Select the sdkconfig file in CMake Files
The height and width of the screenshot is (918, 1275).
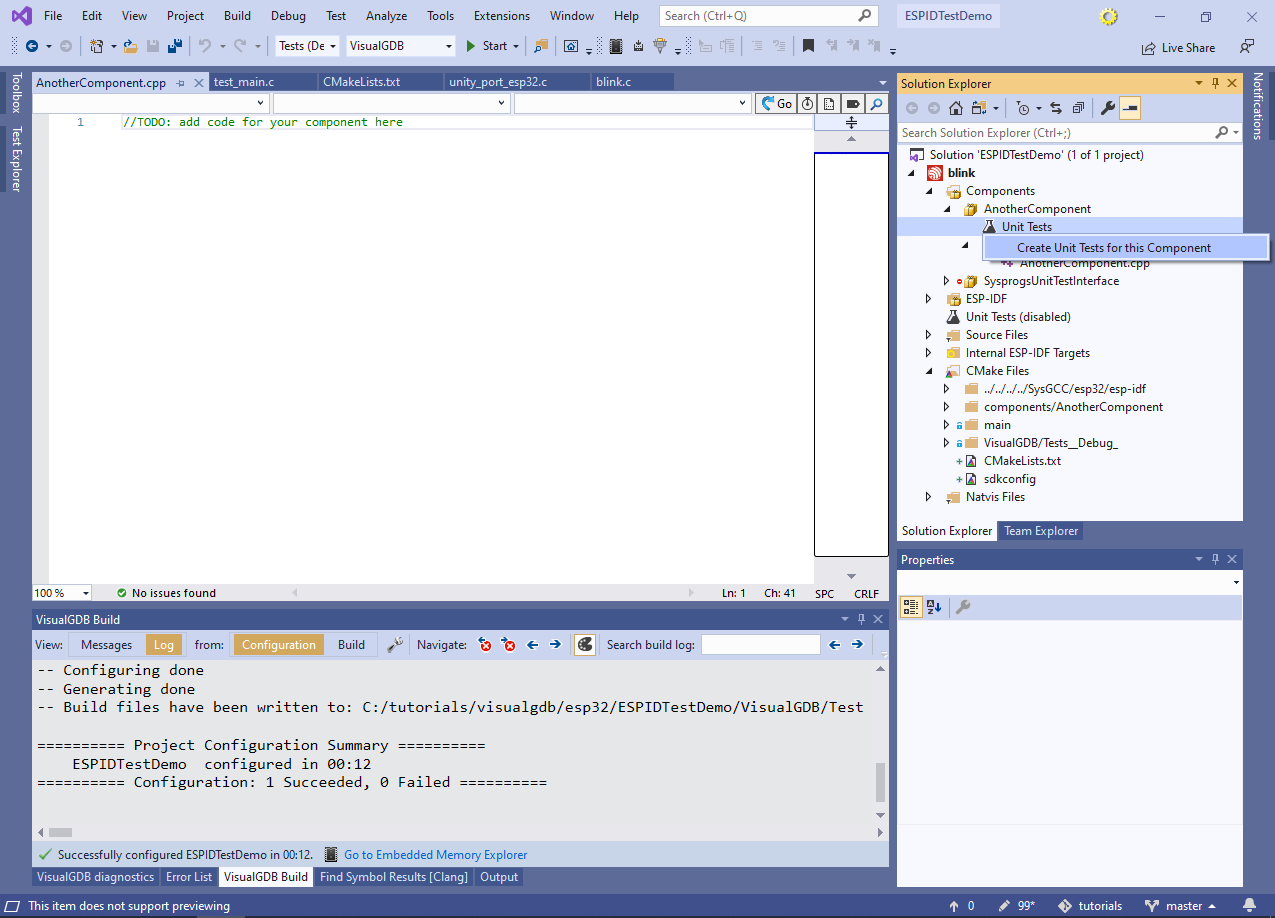[1009, 479]
